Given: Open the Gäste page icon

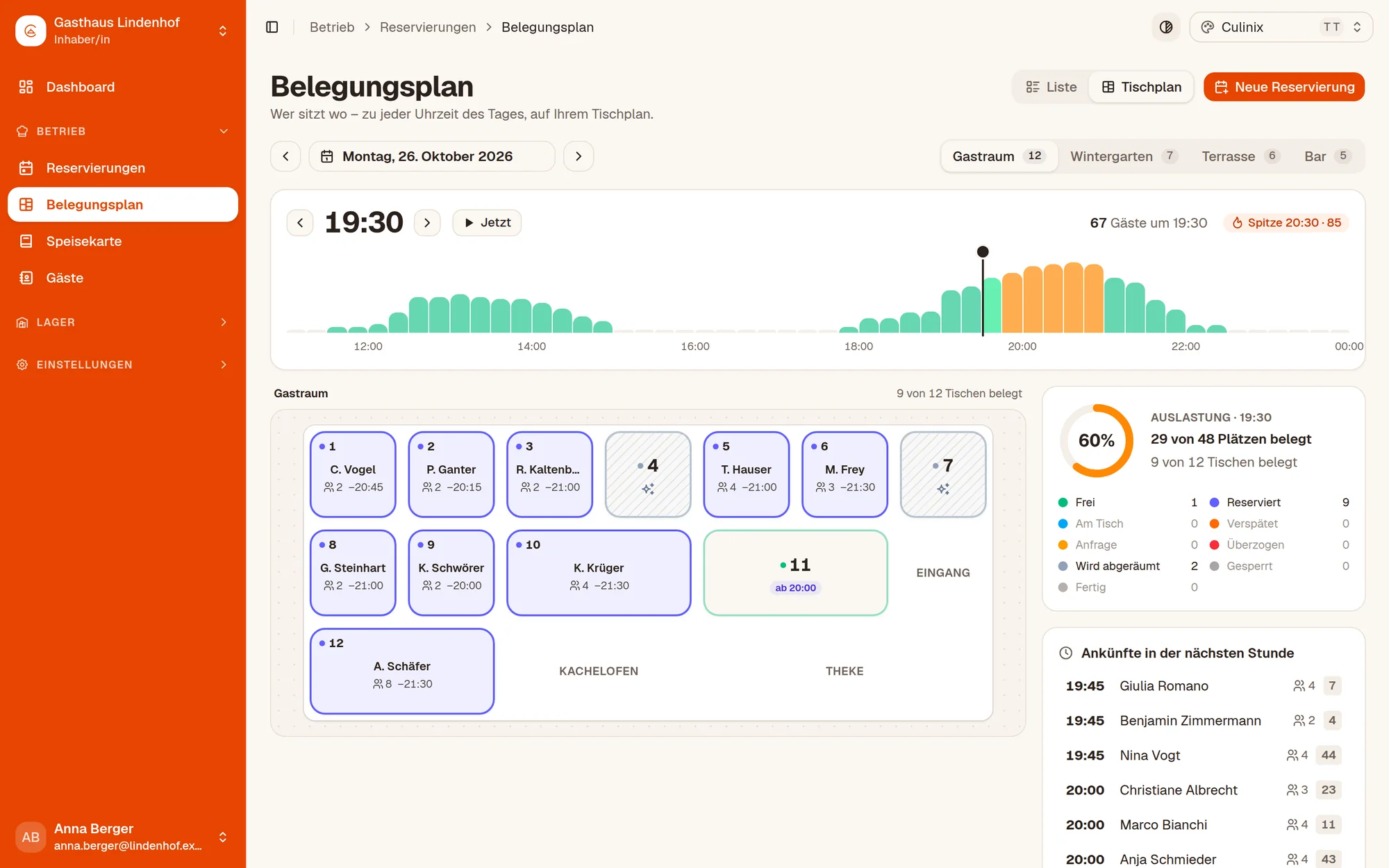Looking at the screenshot, I should pyautogui.click(x=26, y=278).
